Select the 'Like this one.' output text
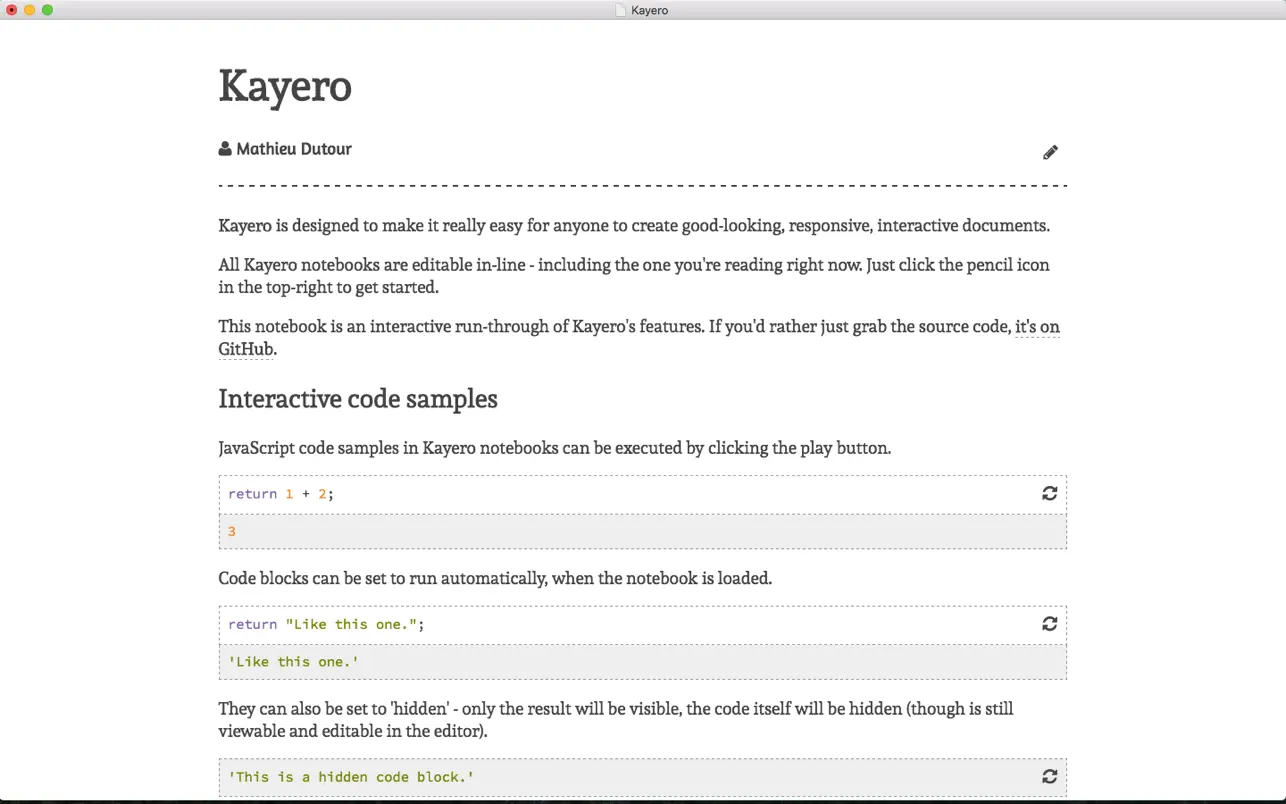Viewport: 1286px width, 804px height. click(x=293, y=661)
